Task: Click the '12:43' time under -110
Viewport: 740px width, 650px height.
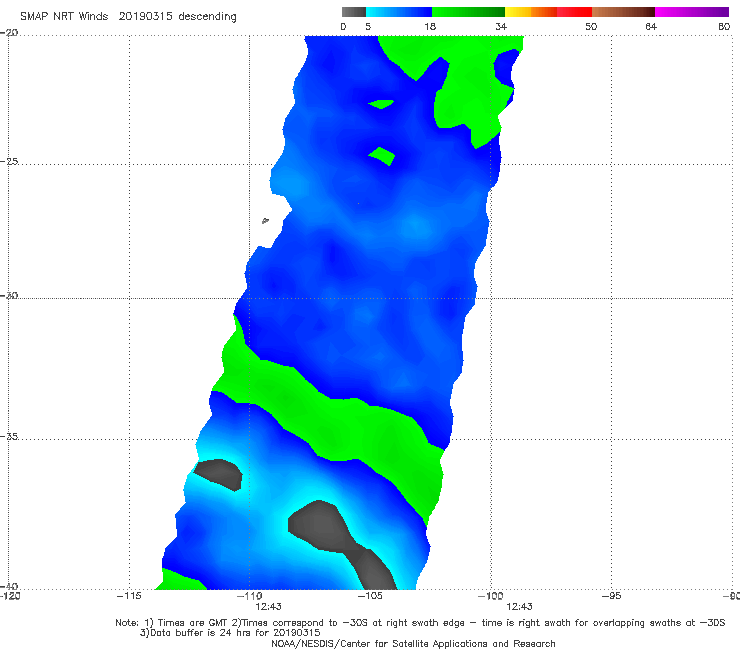Action: point(269,607)
